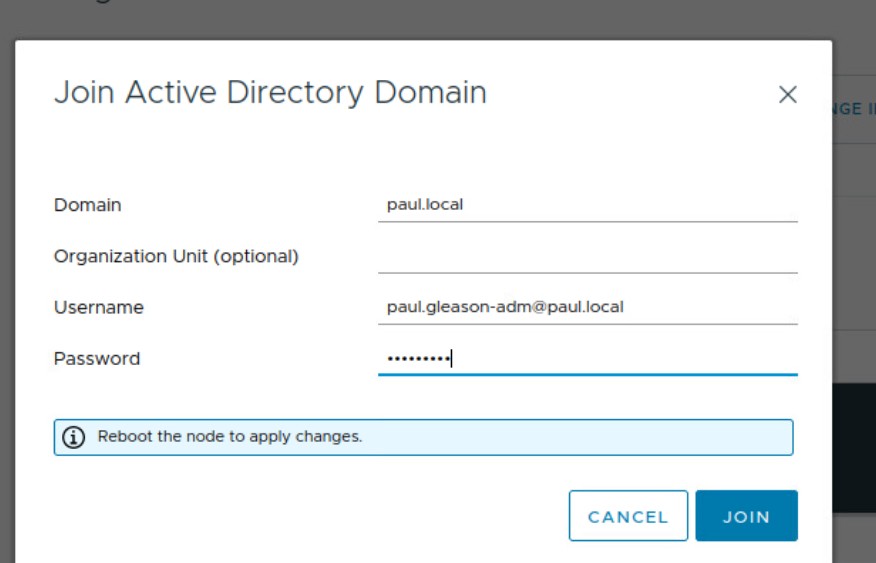The height and width of the screenshot is (563, 876).
Task: Click the Domain field label
Action: 88,205
